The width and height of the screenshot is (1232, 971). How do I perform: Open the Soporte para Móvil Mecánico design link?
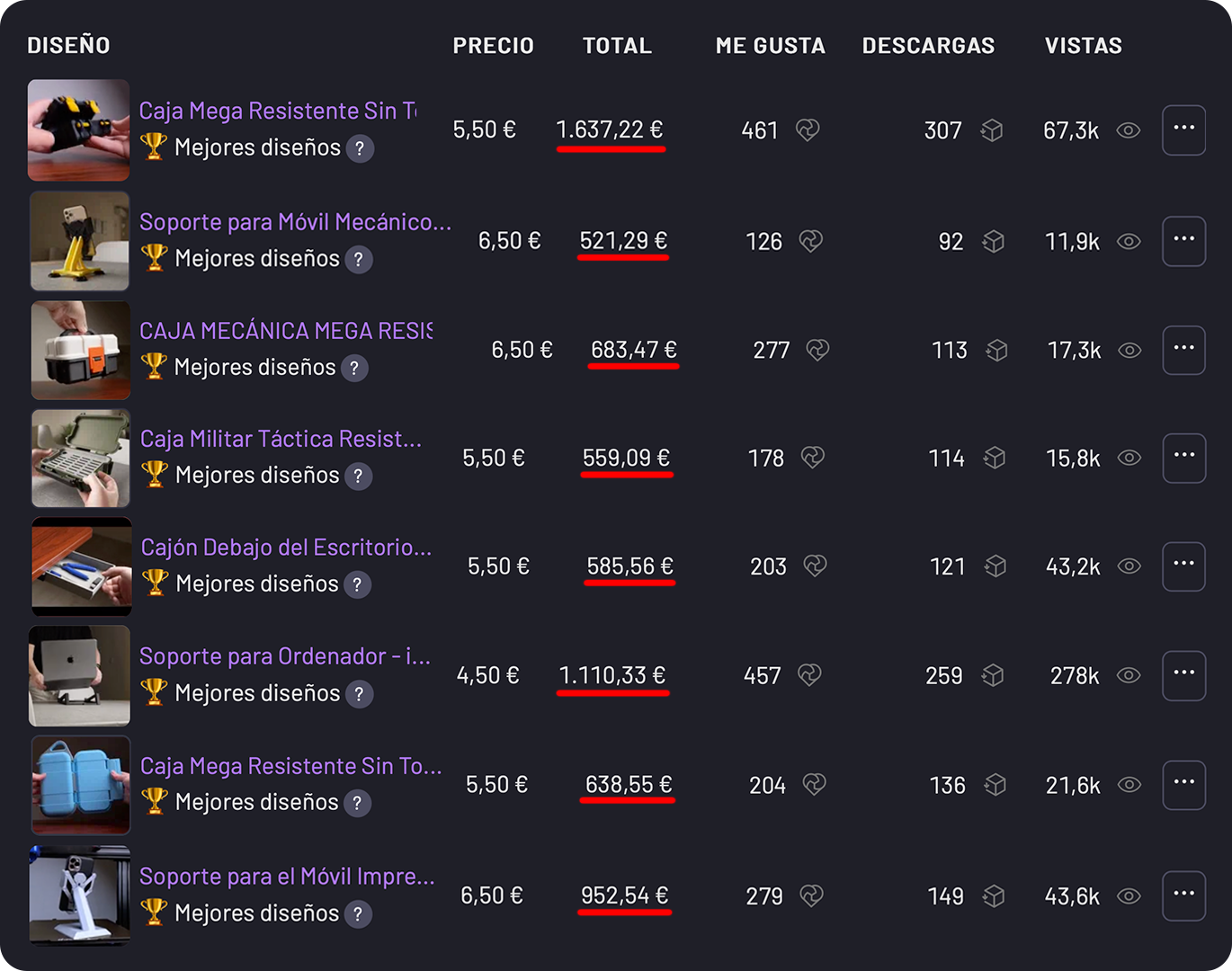tap(295, 222)
